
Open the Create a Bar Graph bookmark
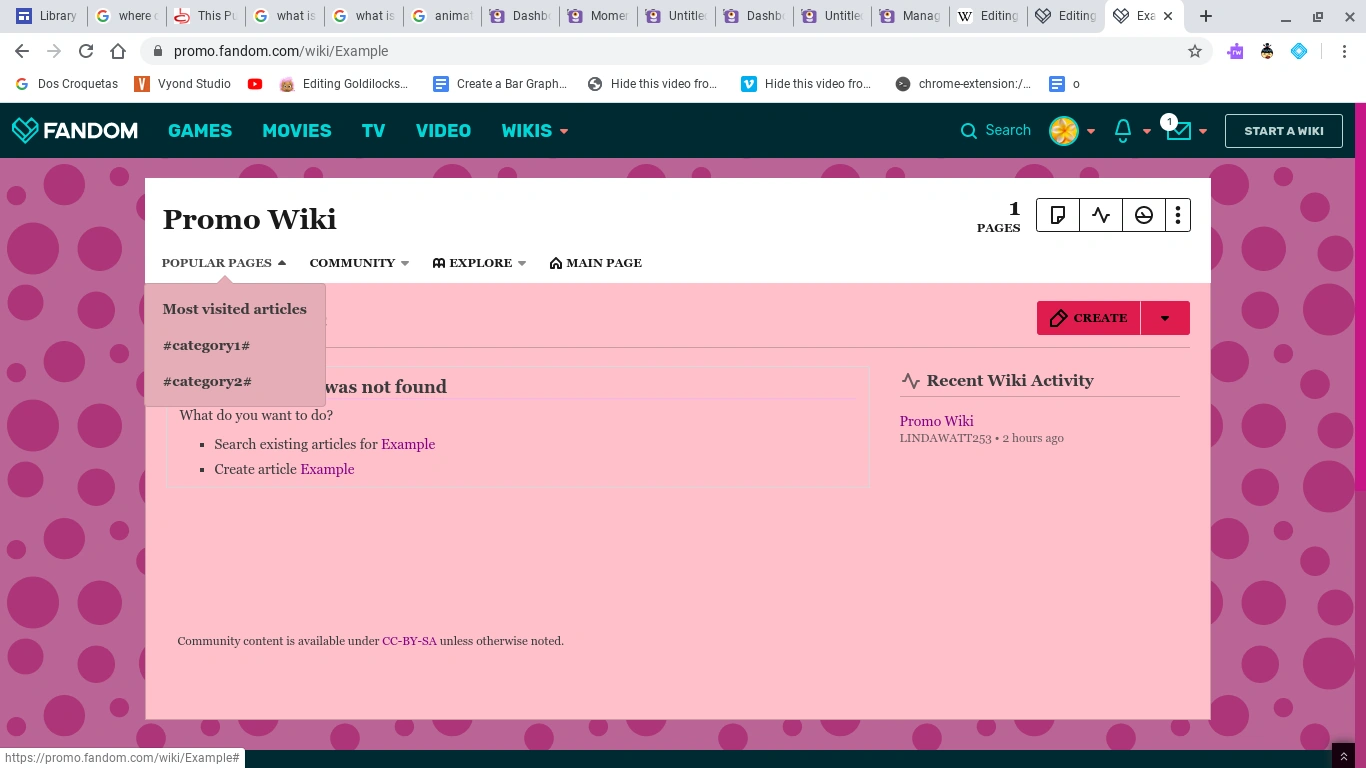pyautogui.click(x=500, y=84)
